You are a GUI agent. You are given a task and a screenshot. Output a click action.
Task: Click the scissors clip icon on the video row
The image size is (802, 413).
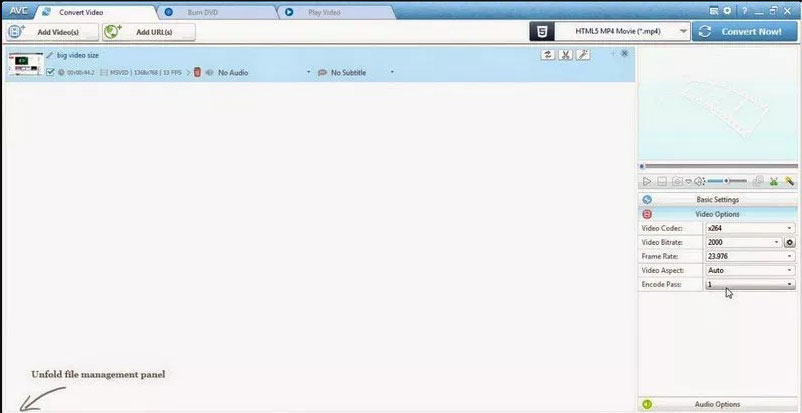[x=566, y=55]
